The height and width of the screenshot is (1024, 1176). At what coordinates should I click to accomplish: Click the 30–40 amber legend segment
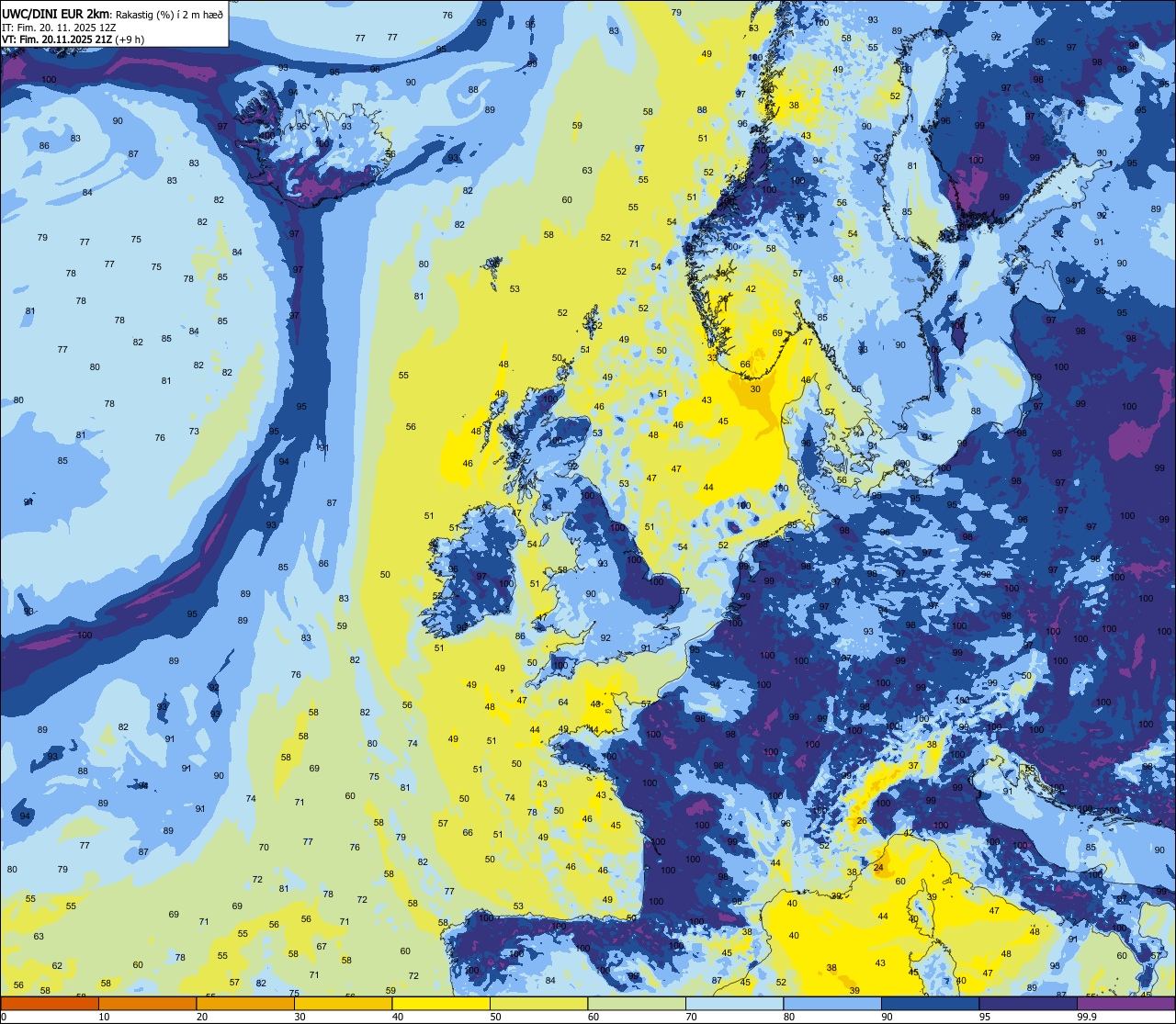click(343, 1003)
